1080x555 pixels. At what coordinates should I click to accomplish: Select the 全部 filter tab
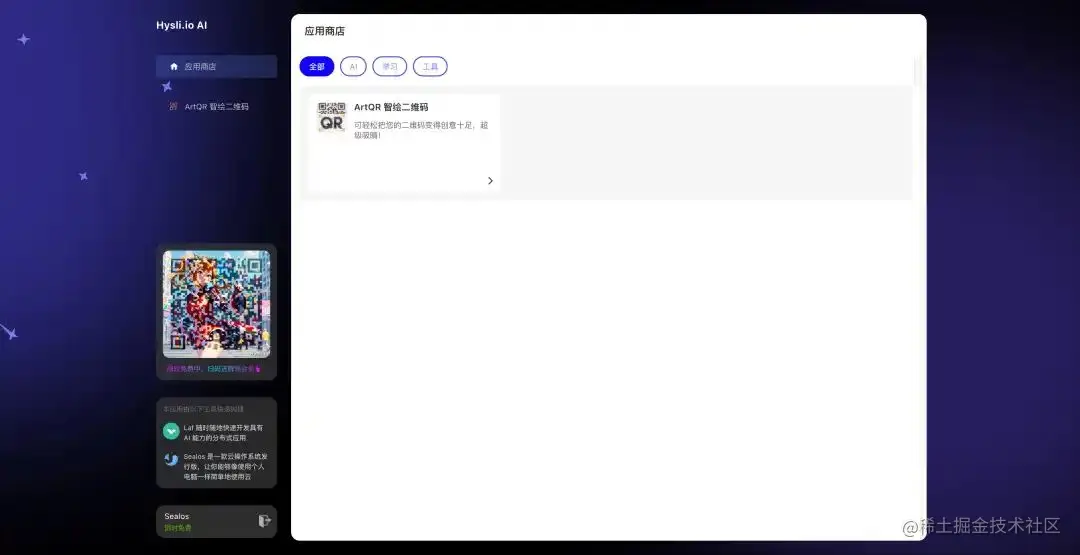(x=317, y=67)
